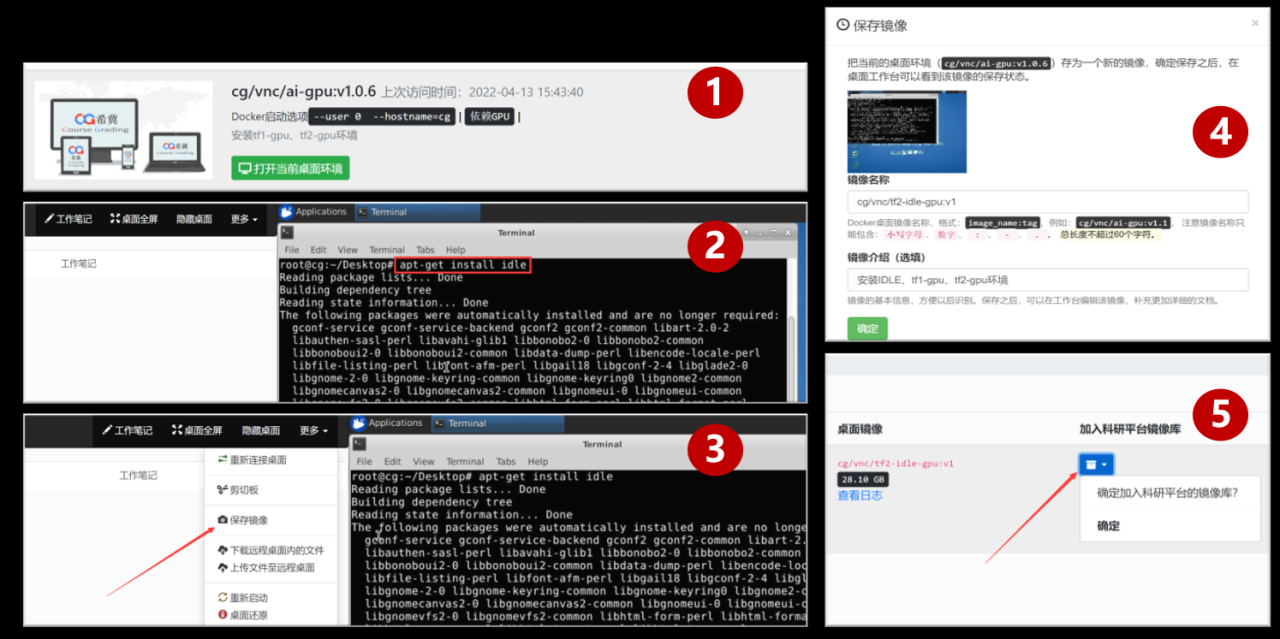Click green 确定 button in save dialog
The height and width of the screenshot is (639, 1280).
[x=866, y=328]
